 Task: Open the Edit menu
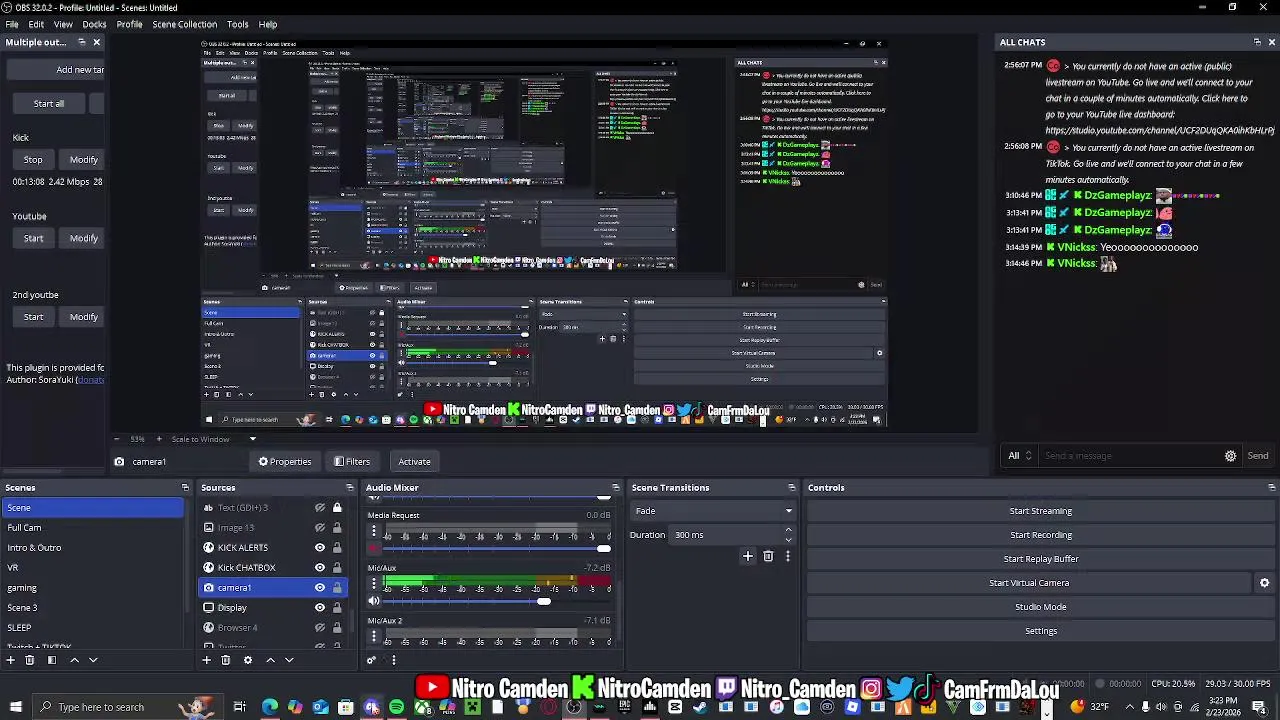click(x=36, y=24)
